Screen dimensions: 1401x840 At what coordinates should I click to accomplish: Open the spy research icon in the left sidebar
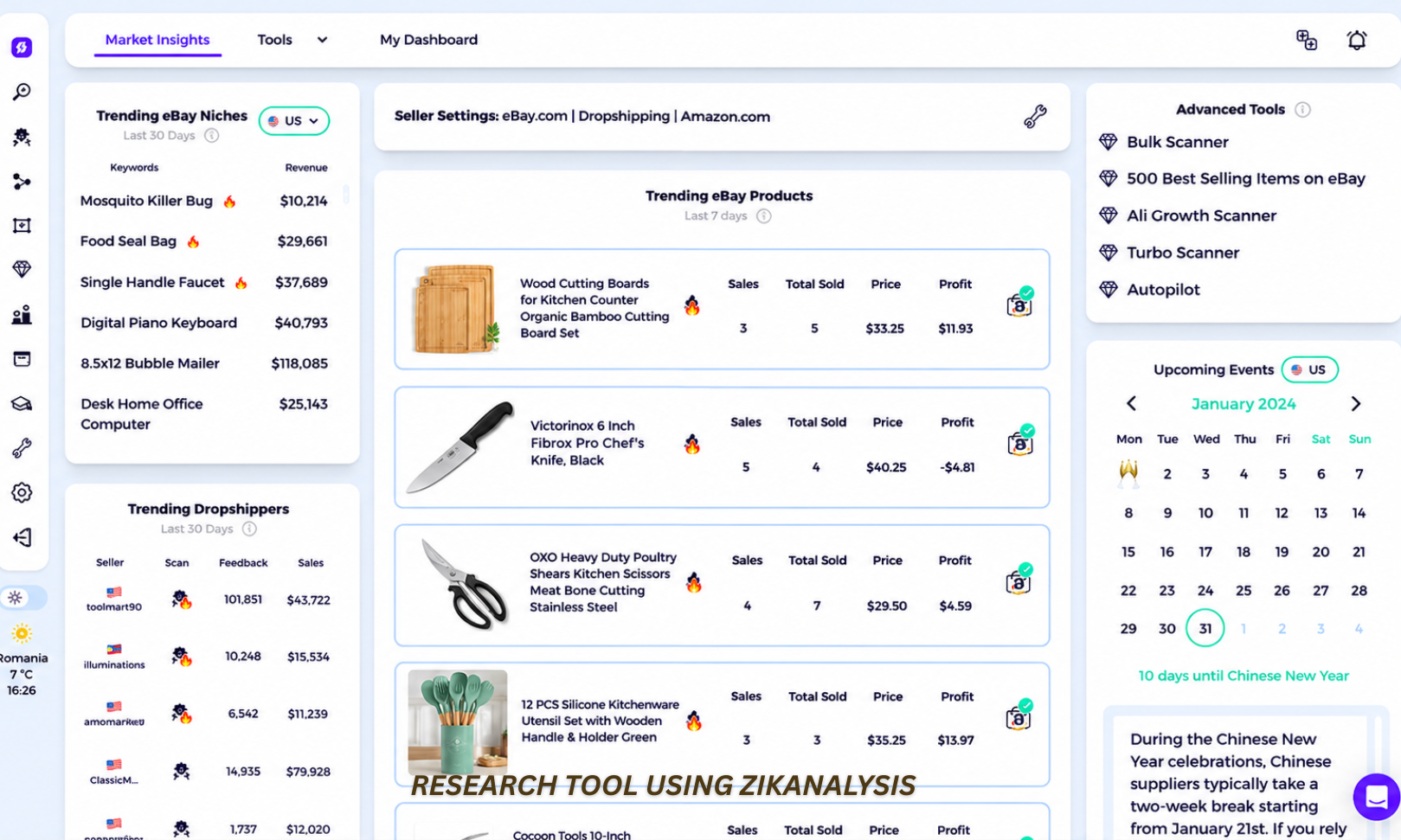pyautogui.click(x=22, y=137)
